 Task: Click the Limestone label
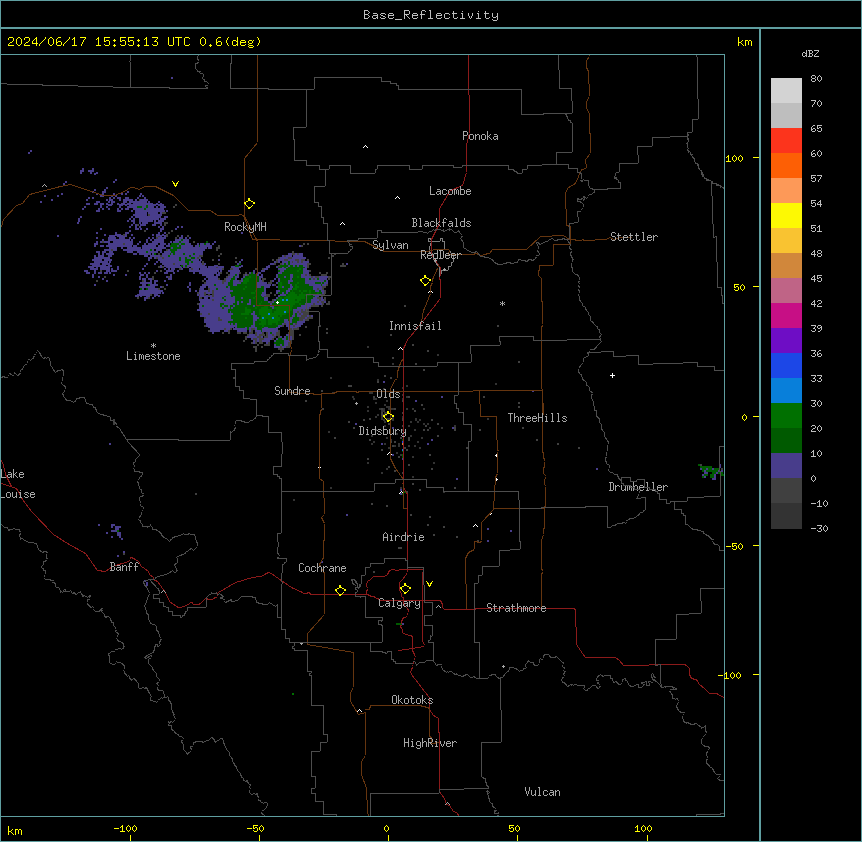[x=153, y=356]
